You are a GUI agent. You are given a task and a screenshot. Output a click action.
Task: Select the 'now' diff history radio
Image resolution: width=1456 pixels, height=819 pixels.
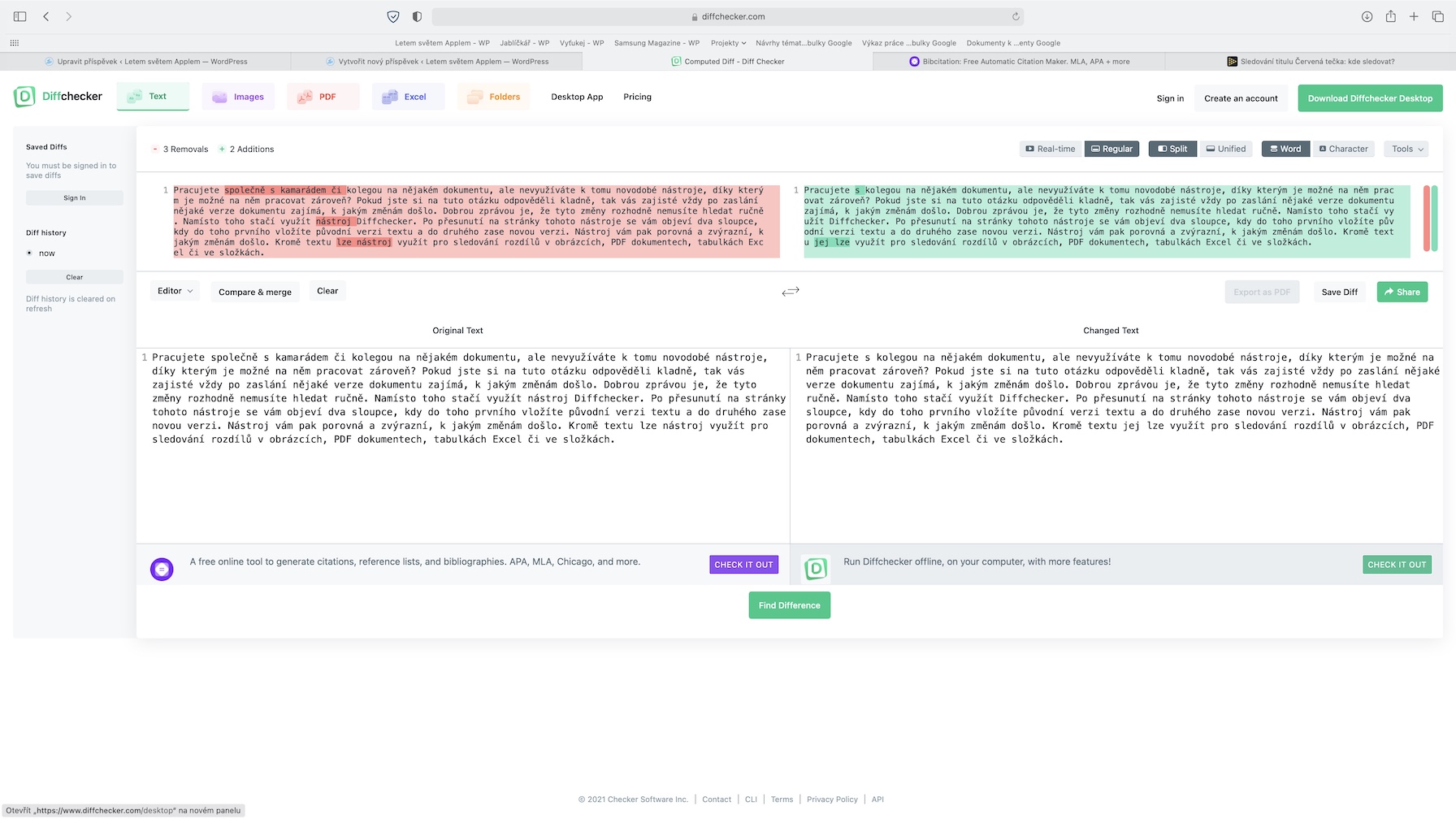click(30, 253)
